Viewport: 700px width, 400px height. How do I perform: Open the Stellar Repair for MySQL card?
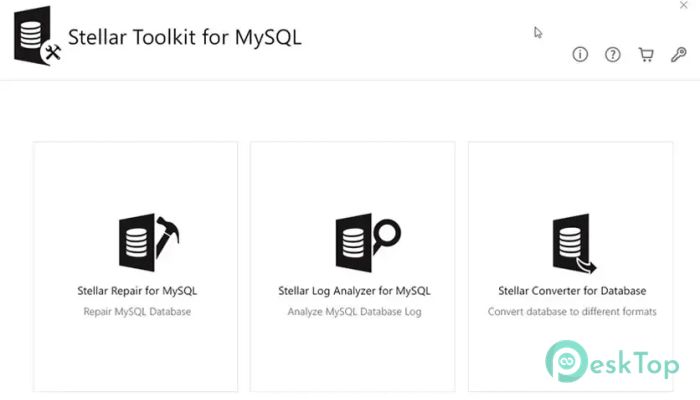point(135,267)
